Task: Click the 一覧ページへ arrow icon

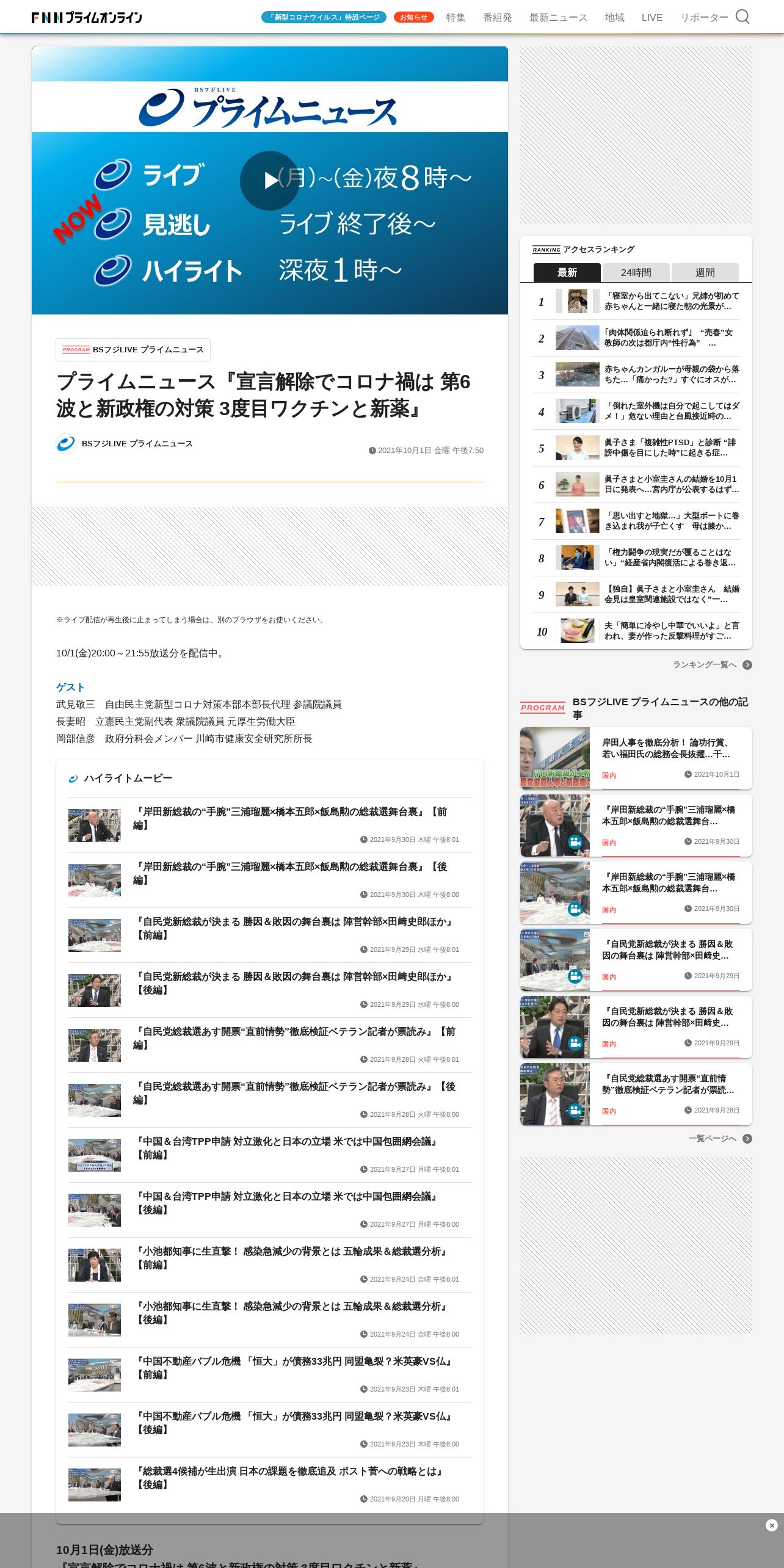Action: [x=747, y=1139]
